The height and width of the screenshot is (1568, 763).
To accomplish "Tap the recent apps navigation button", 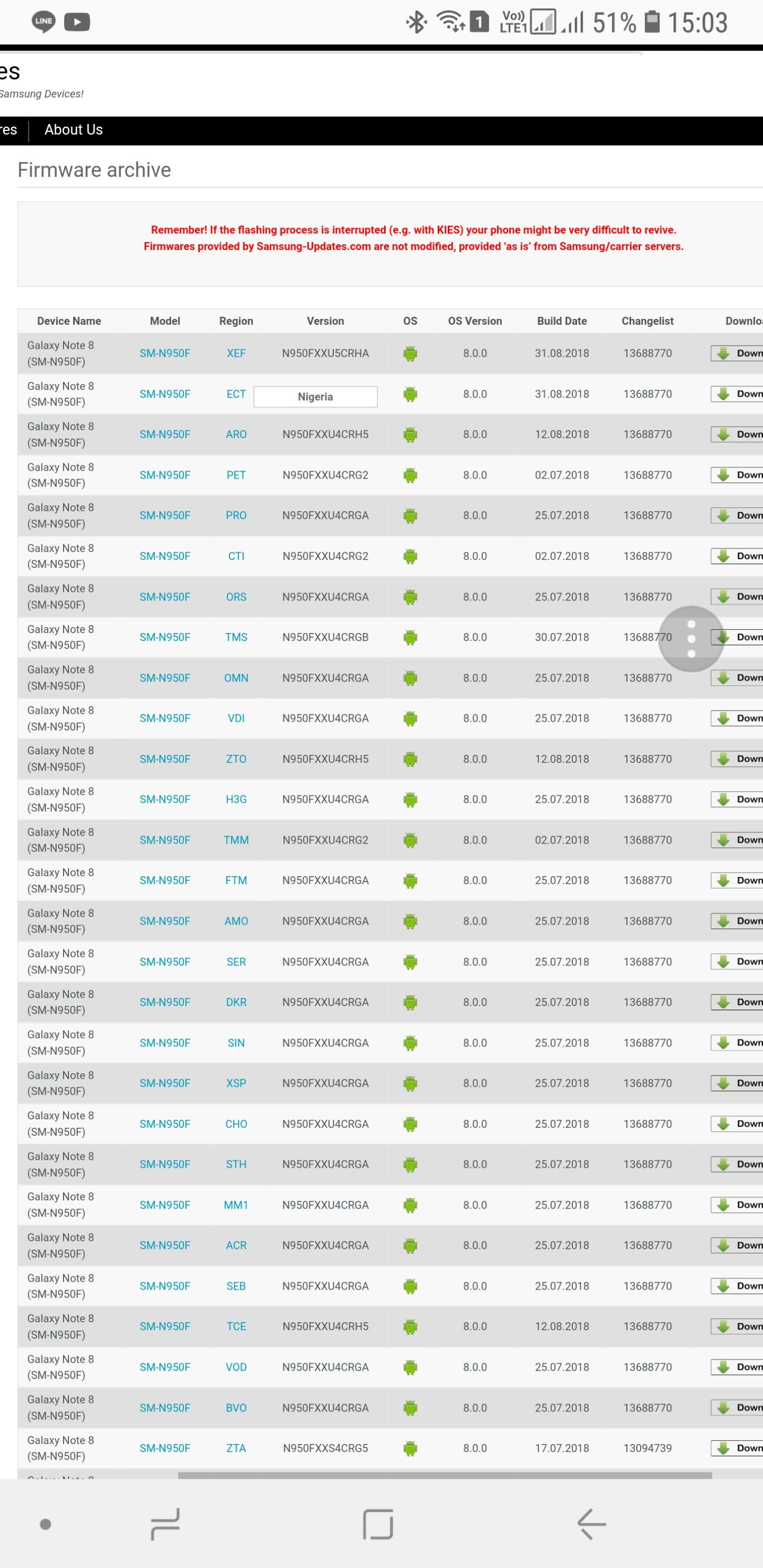I will point(166,1524).
